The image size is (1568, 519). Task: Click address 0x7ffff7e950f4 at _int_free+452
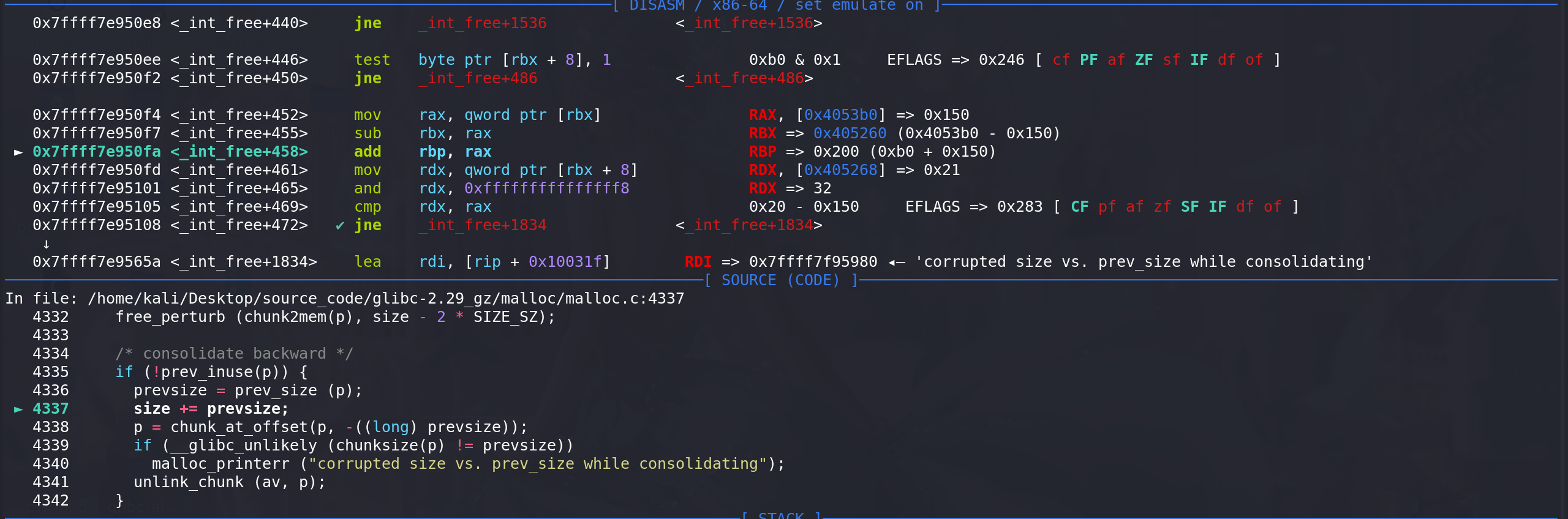tap(97, 115)
